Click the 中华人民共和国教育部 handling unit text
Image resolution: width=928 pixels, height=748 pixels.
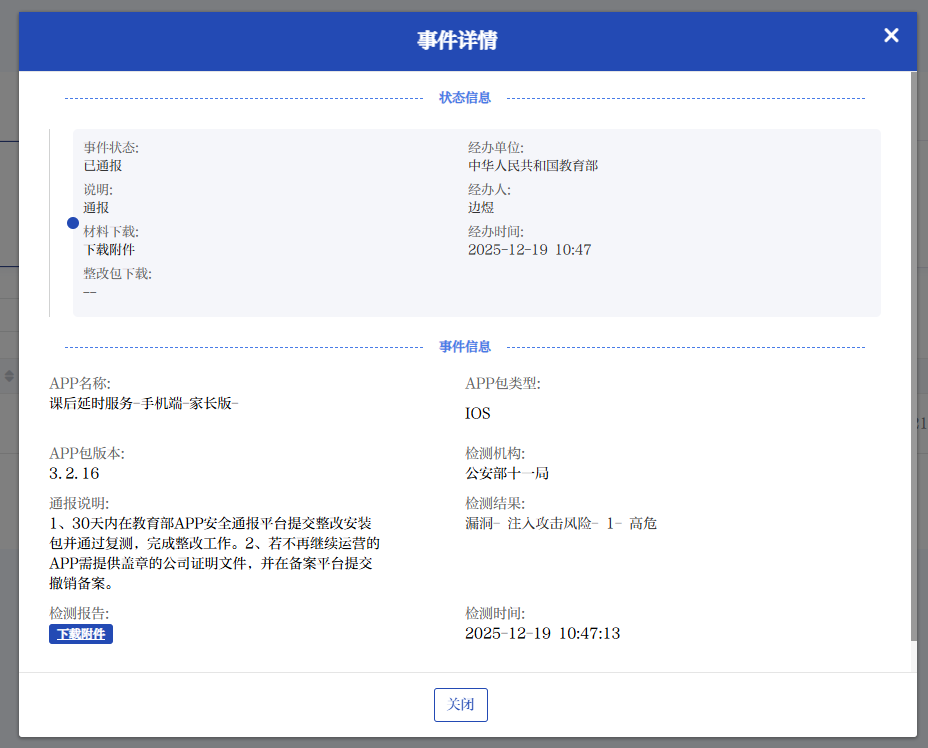click(533, 166)
